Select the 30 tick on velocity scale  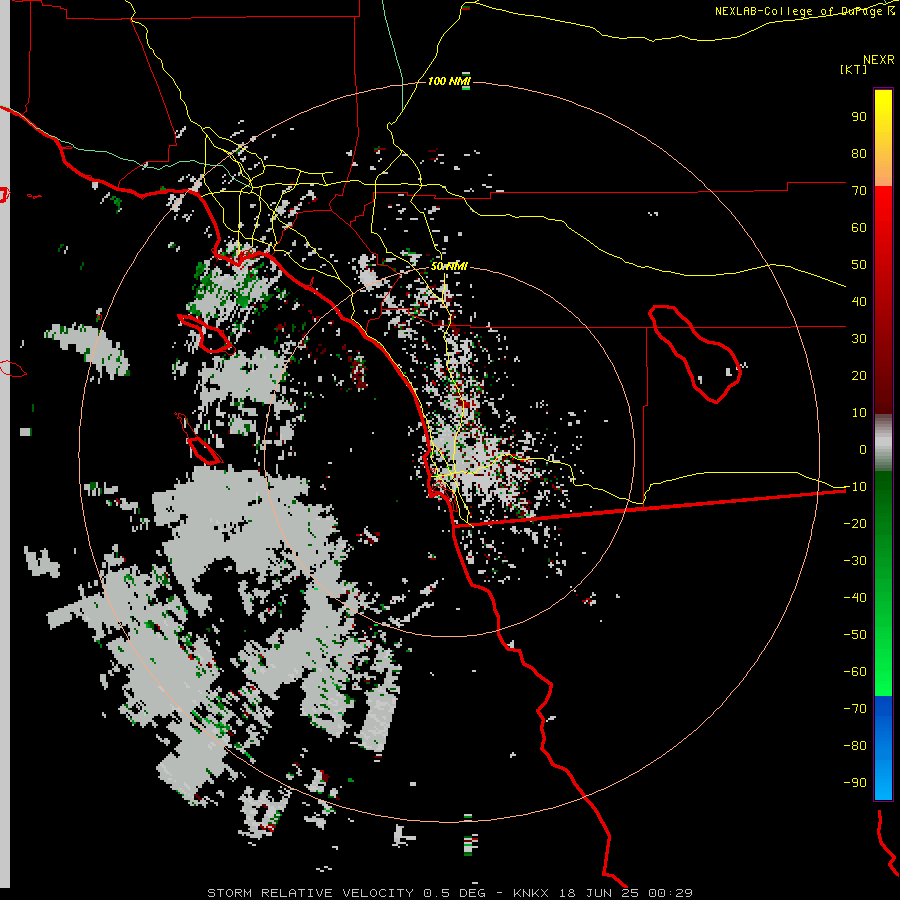tap(859, 339)
